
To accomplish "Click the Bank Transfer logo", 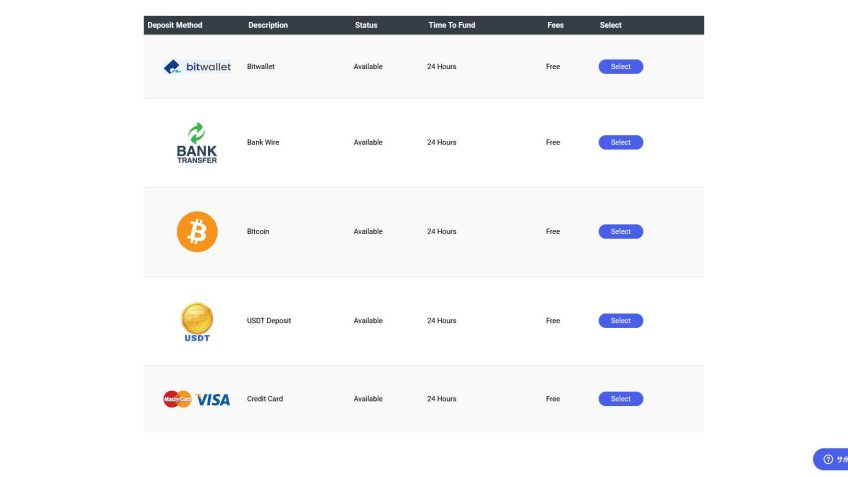I will click(x=197, y=142).
